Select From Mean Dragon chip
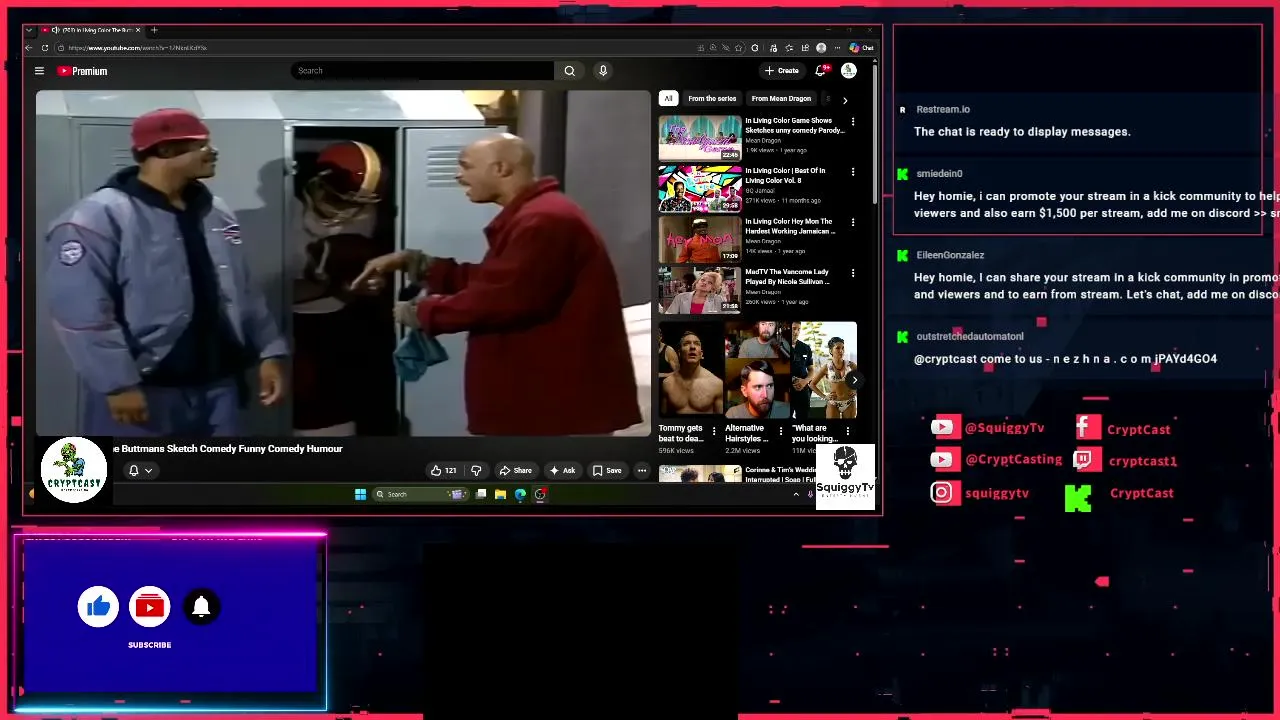1280x720 pixels. pos(781,99)
